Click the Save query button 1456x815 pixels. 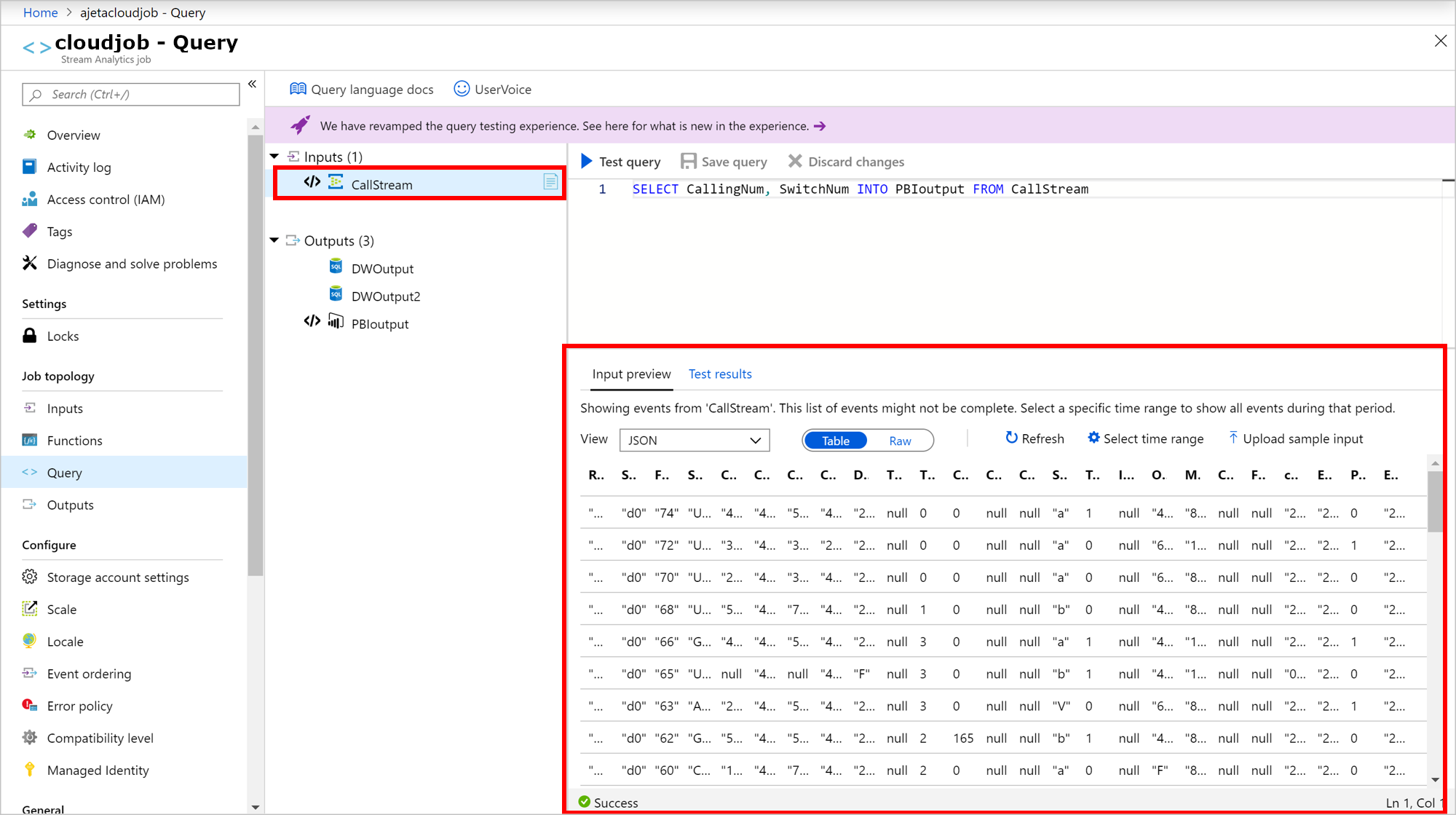(725, 161)
